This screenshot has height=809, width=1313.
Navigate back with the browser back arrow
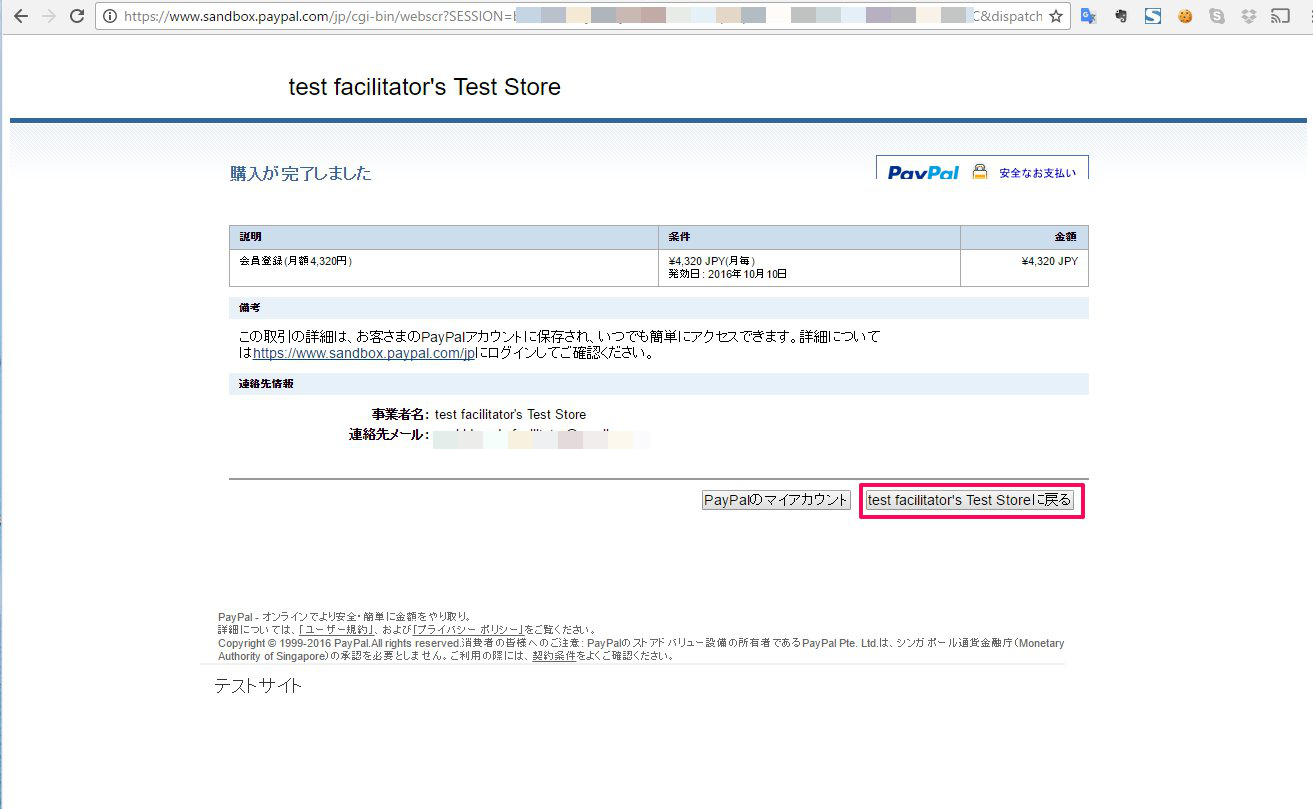(x=21, y=15)
